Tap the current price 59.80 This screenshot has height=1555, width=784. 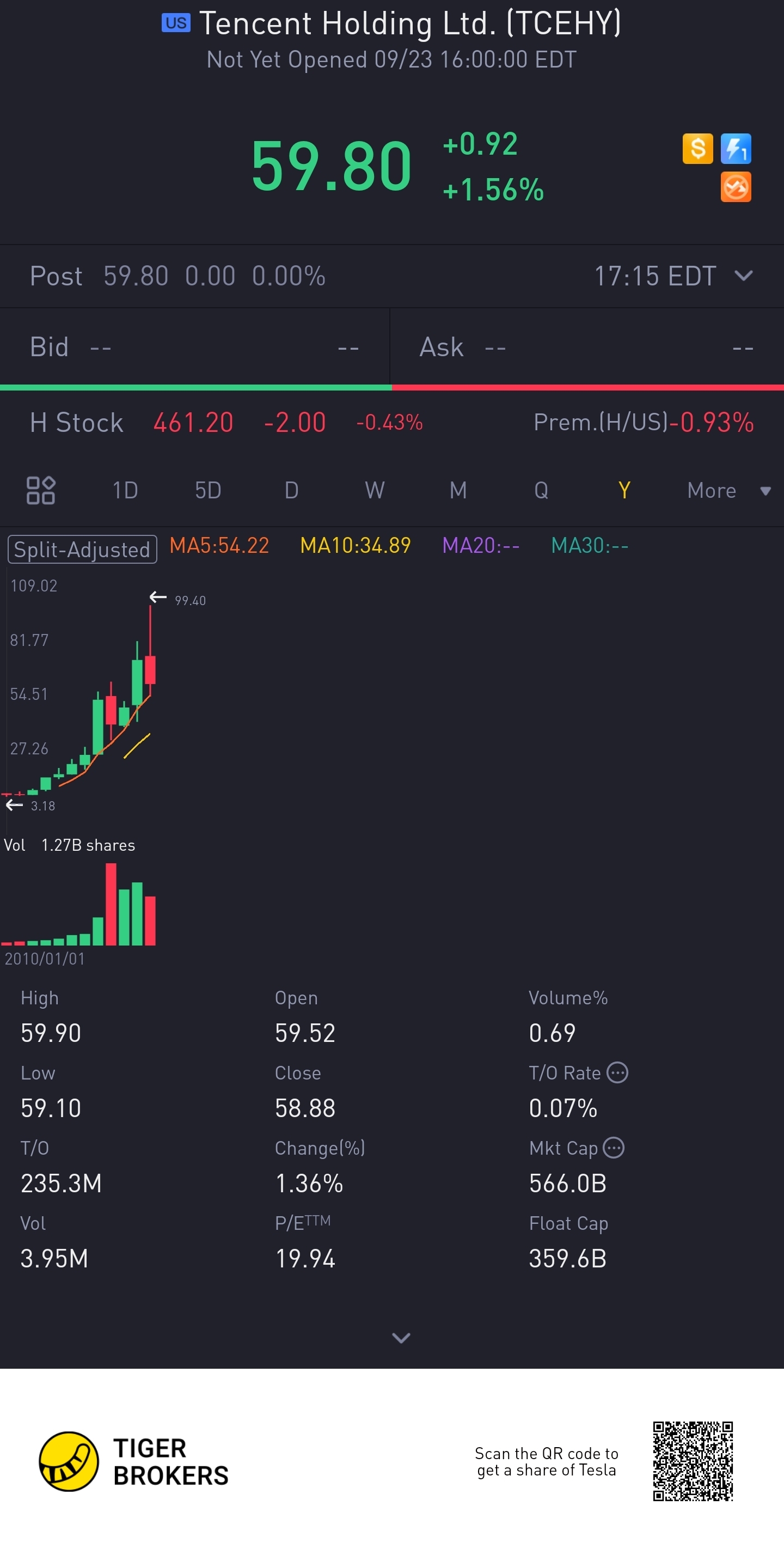tap(332, 166)
